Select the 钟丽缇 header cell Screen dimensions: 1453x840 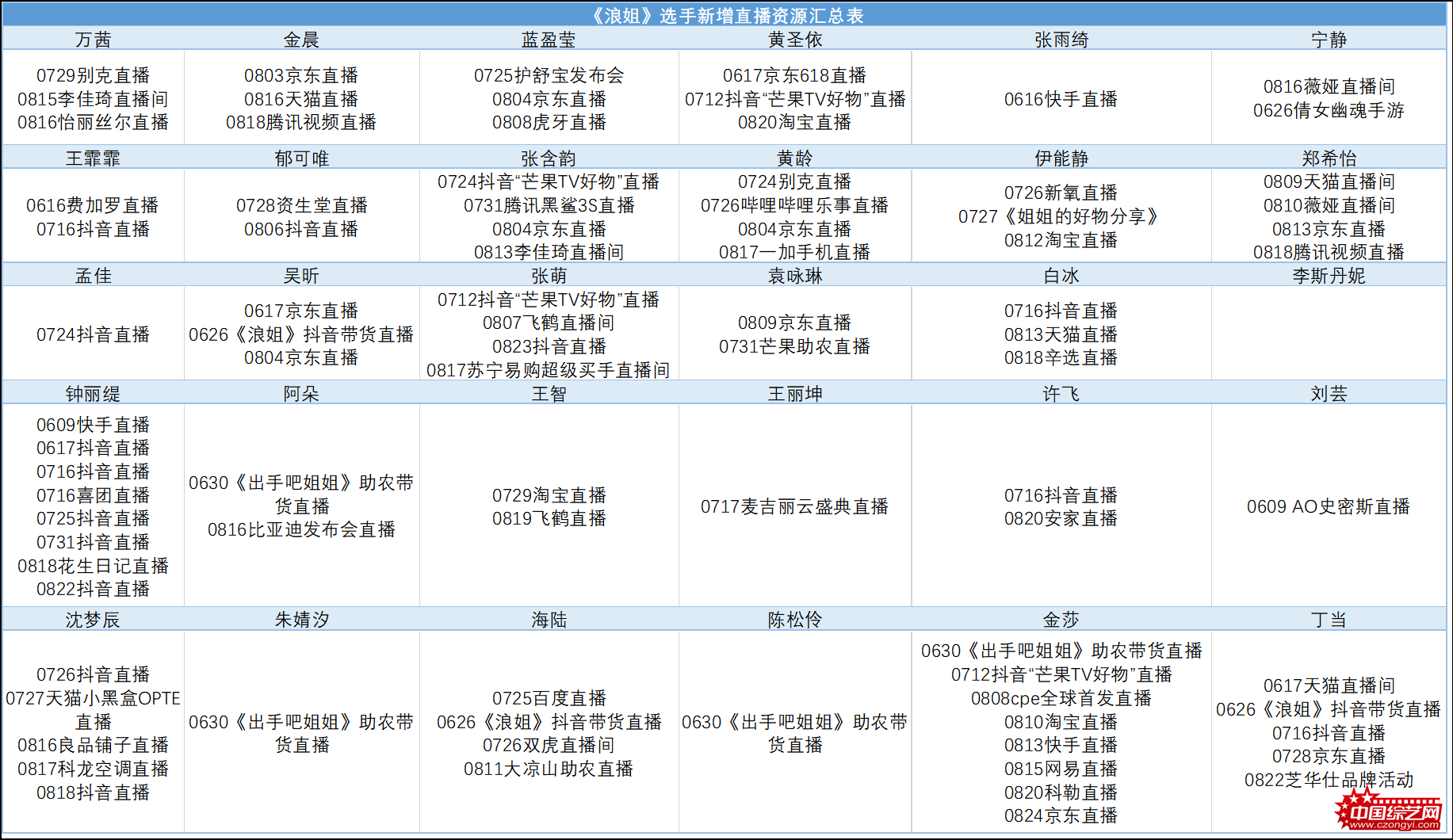[x=94, y=394]
